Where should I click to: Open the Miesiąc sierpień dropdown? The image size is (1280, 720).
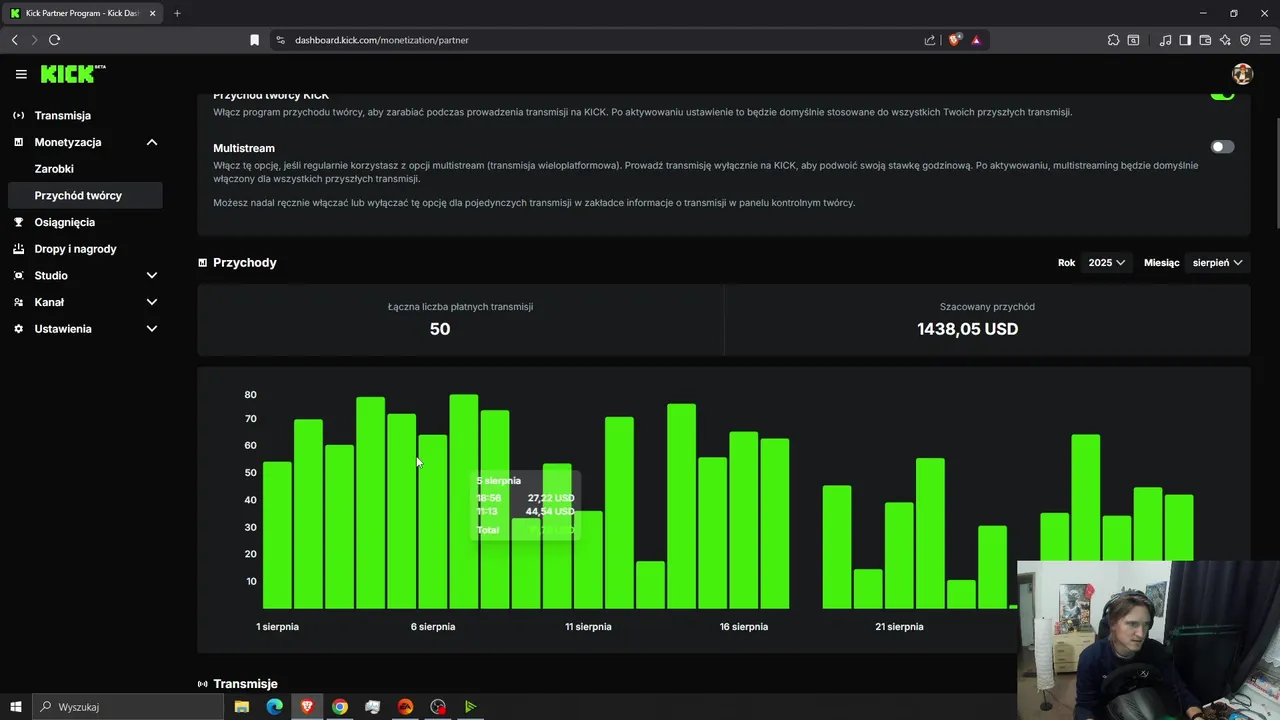(1217, 263)
